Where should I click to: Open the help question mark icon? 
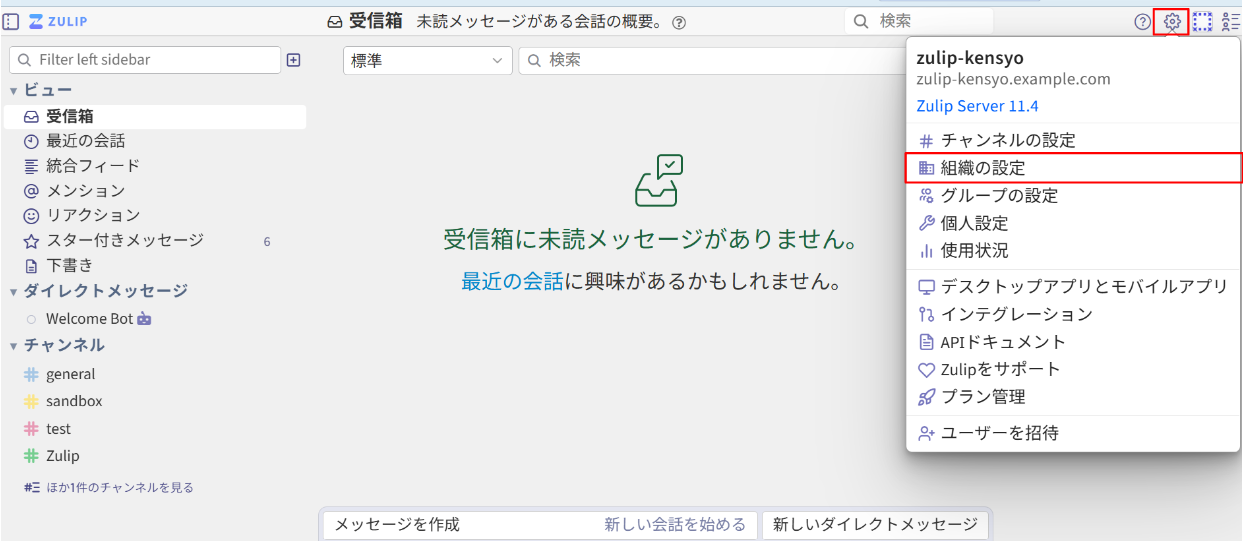coord(1142,22)
